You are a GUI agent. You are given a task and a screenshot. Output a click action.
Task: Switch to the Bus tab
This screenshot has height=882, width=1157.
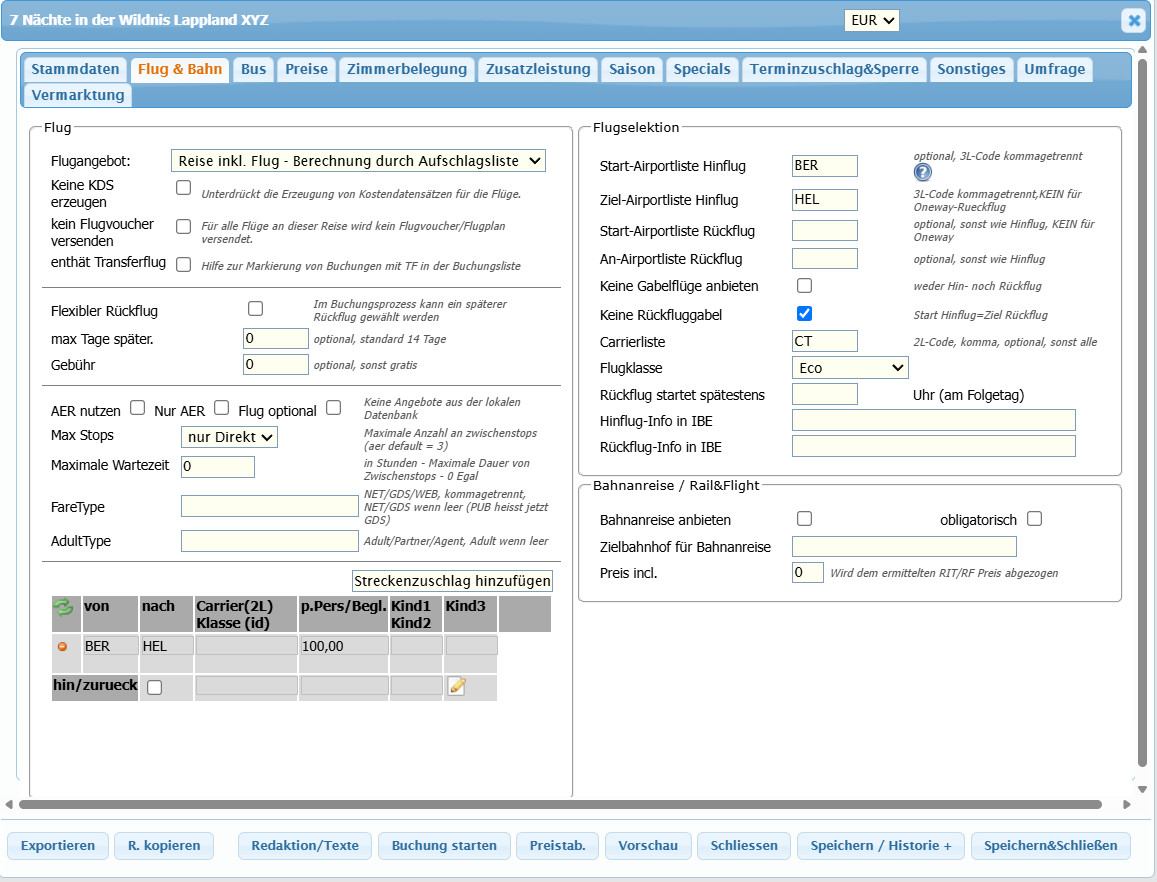point(253,69)
